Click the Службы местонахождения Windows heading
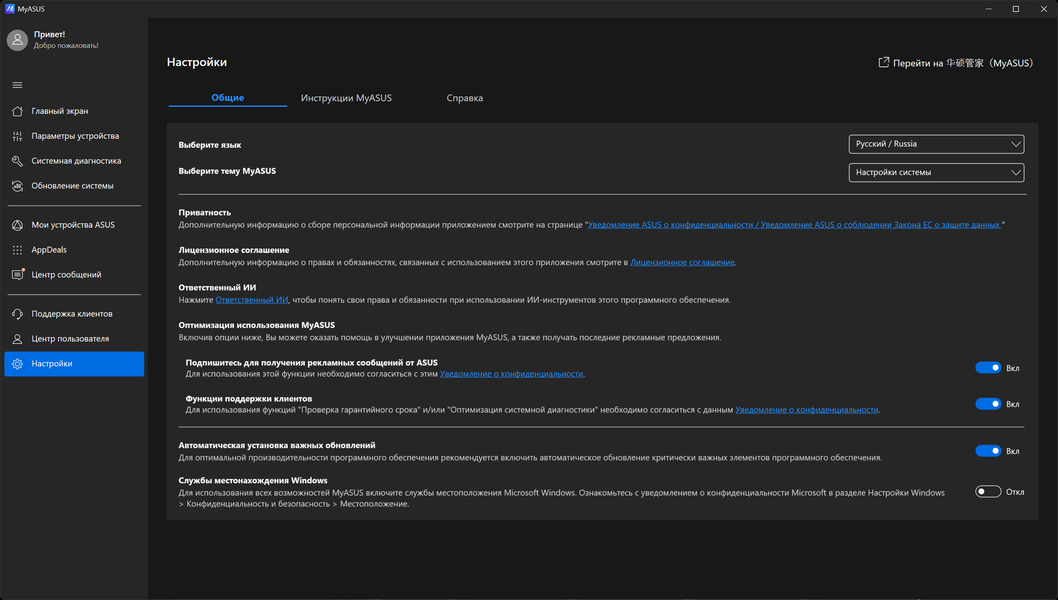1058x600 pixels. tap(253, 481)
